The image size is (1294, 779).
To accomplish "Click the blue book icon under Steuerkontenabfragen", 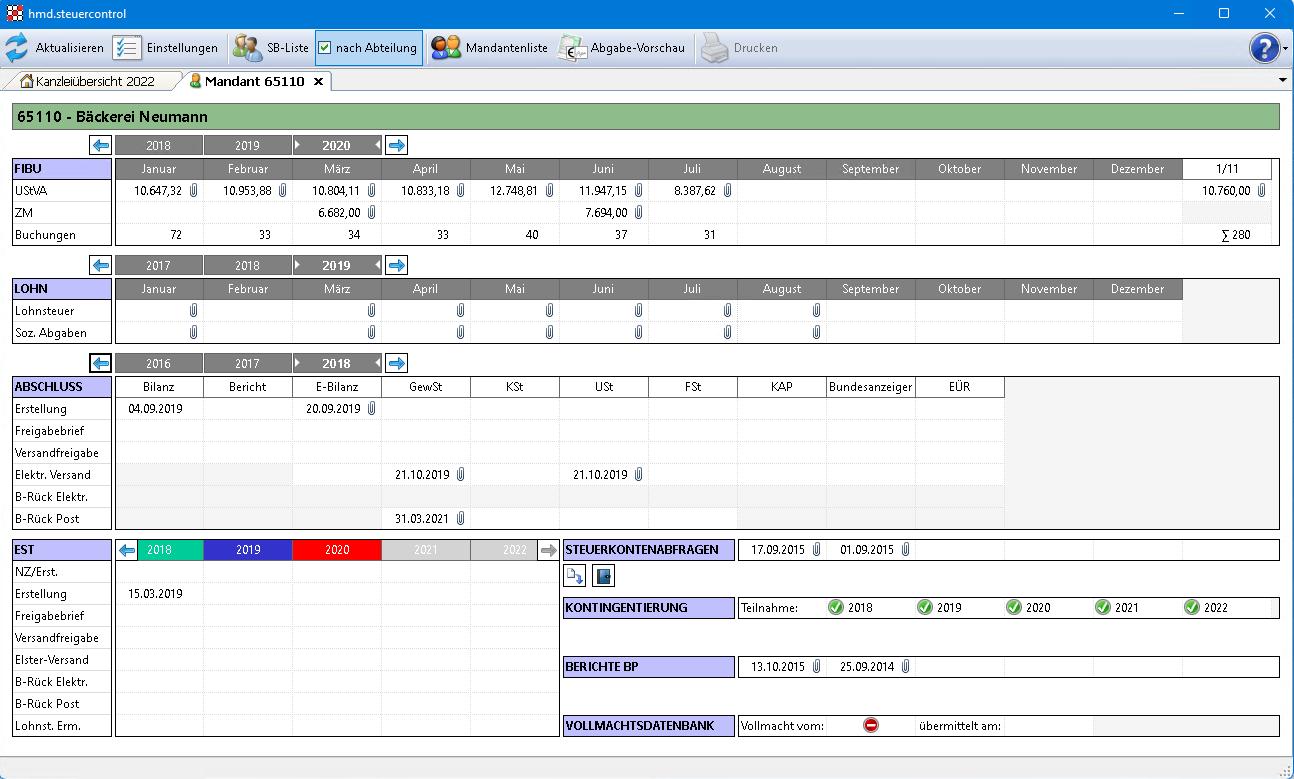I will (x=602, y=575).
